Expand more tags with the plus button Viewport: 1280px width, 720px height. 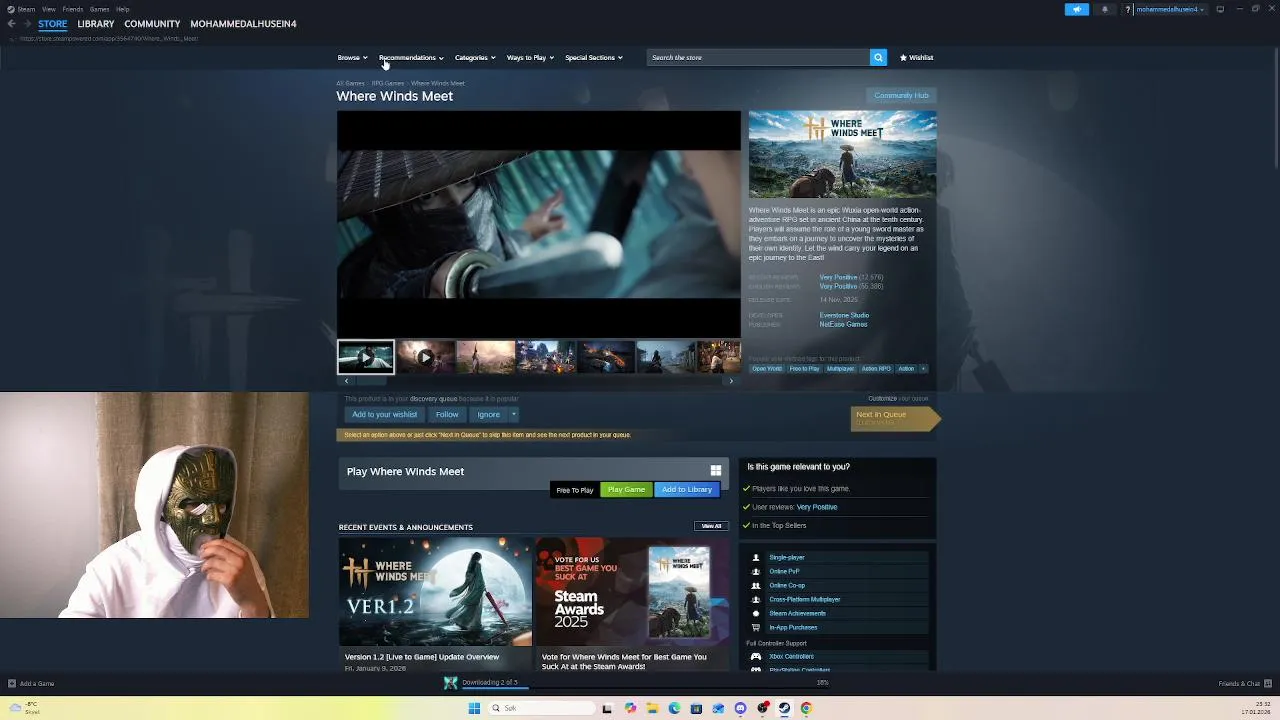tap(923, 368)
